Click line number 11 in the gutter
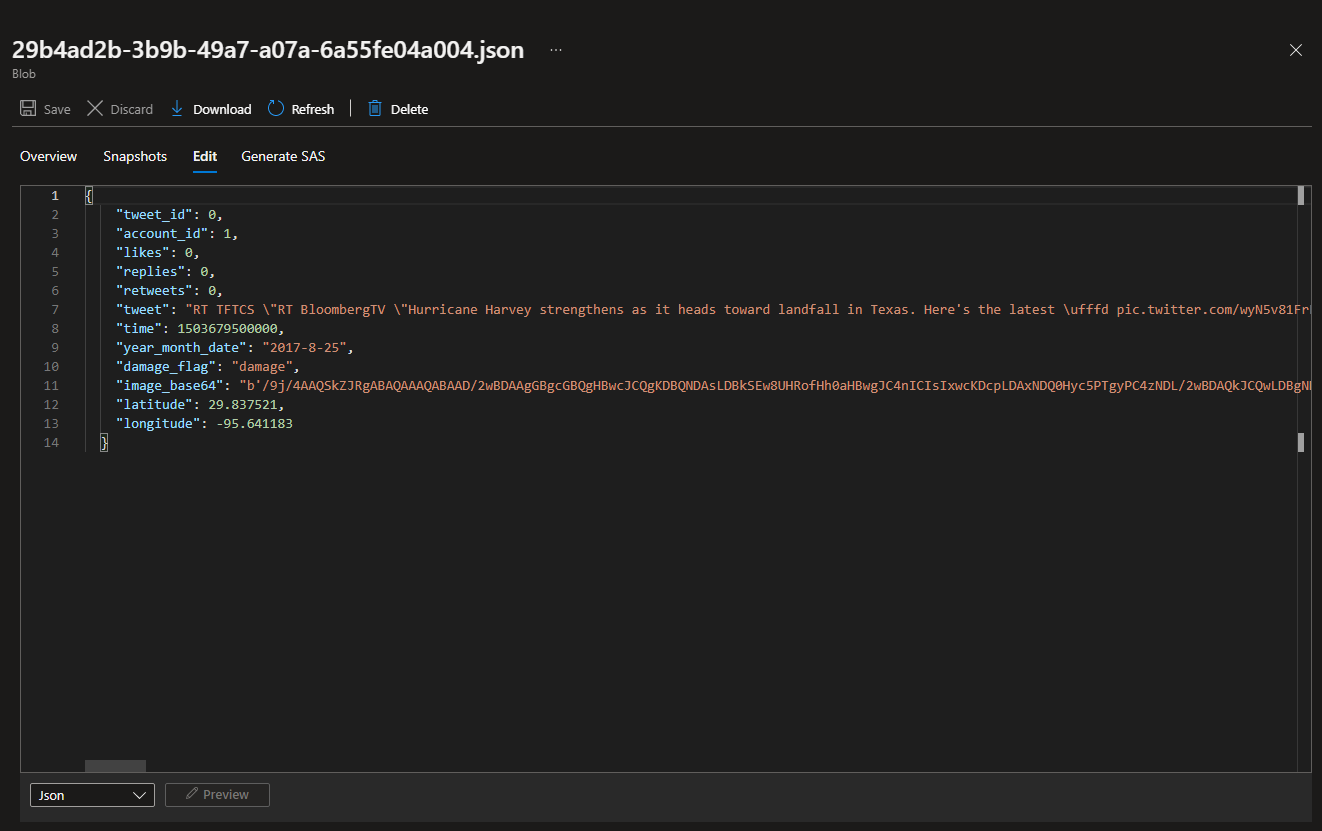This screenshot has height=831, width=1322. (52, 385)
